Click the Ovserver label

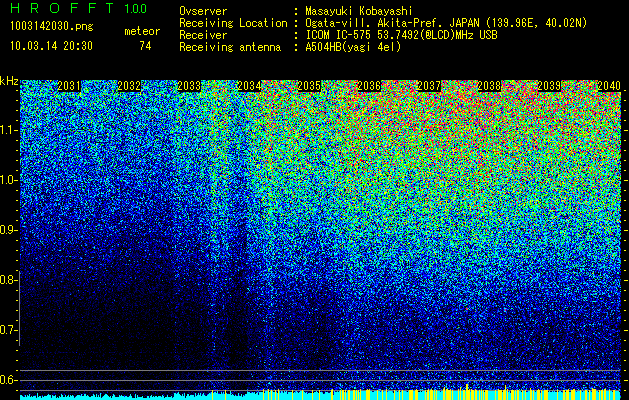click(x=203, y=11)
